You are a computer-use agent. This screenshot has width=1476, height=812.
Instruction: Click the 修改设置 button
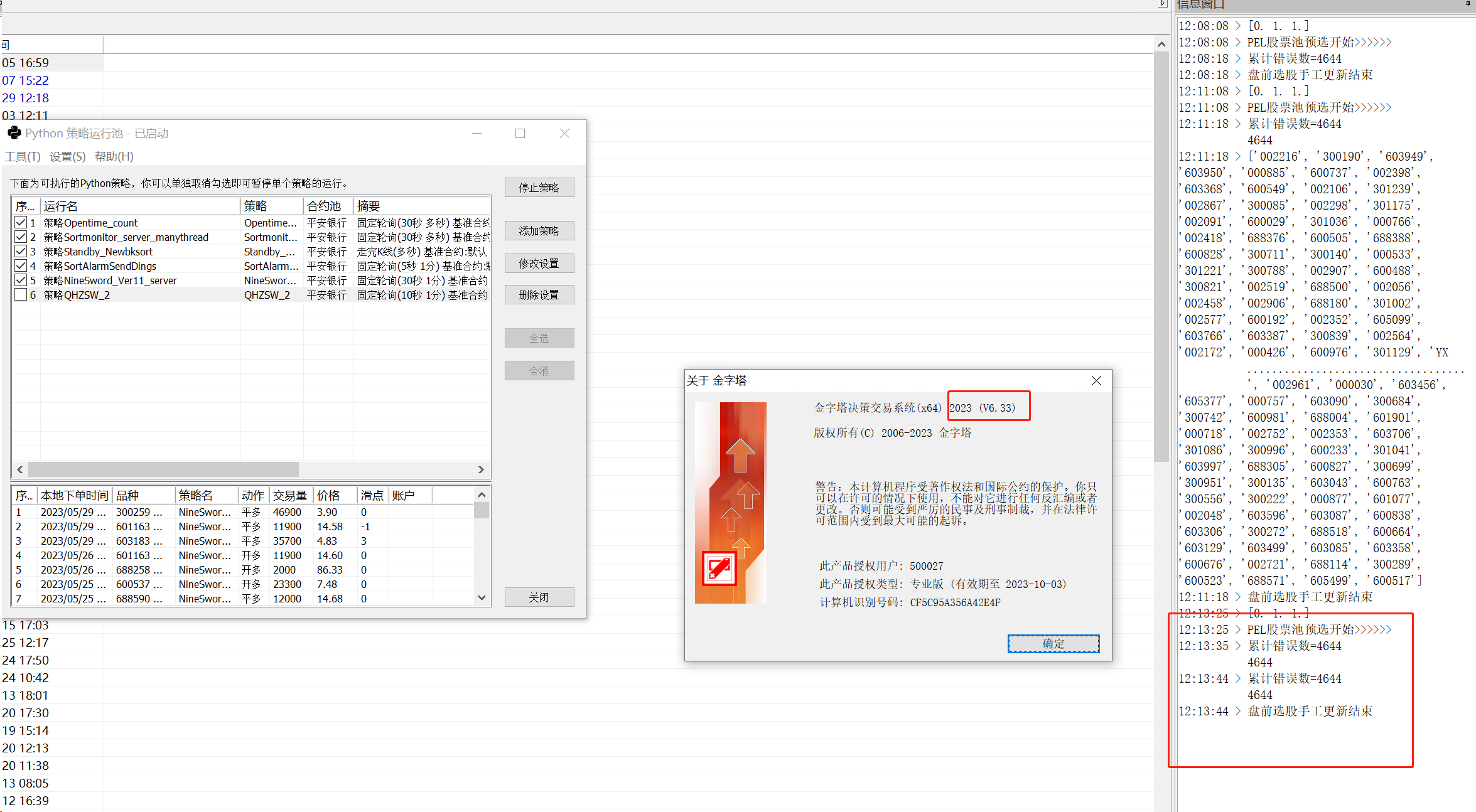point(539,264)
